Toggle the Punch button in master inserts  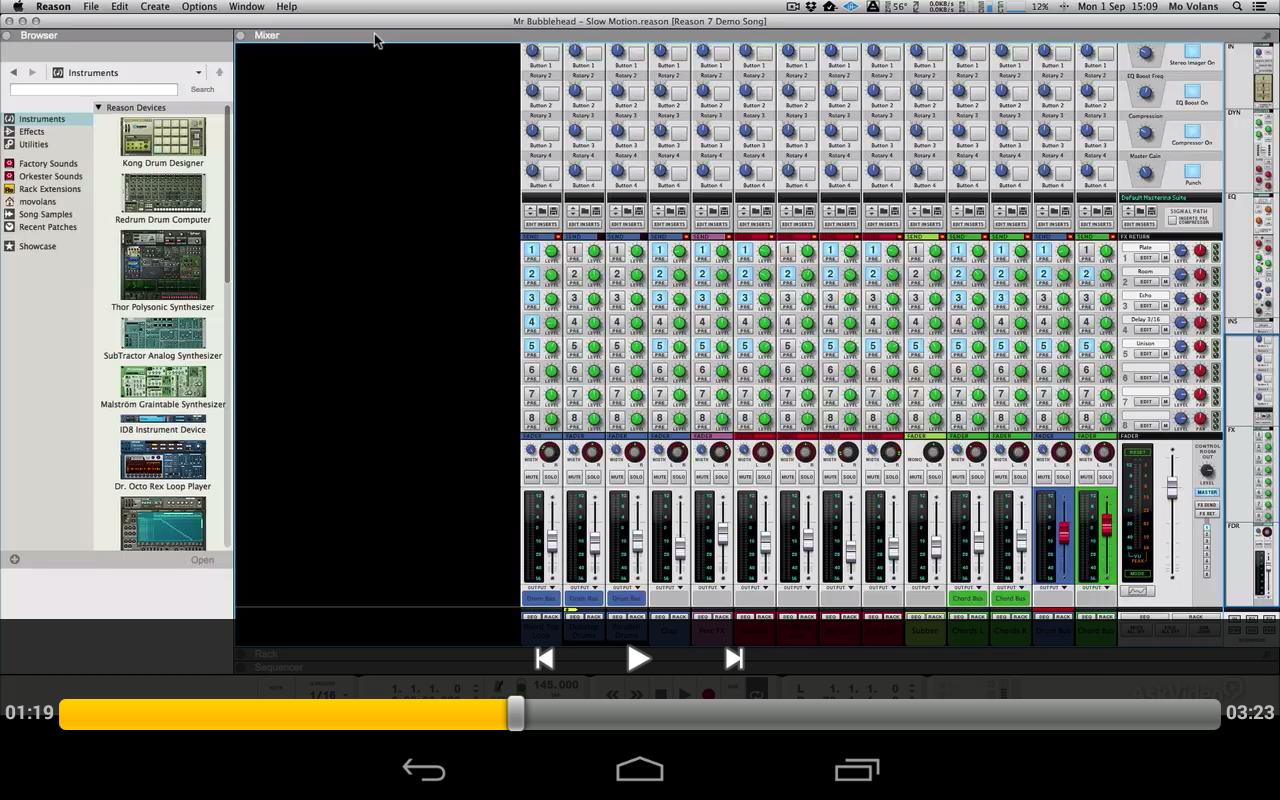coord(1192,172)
